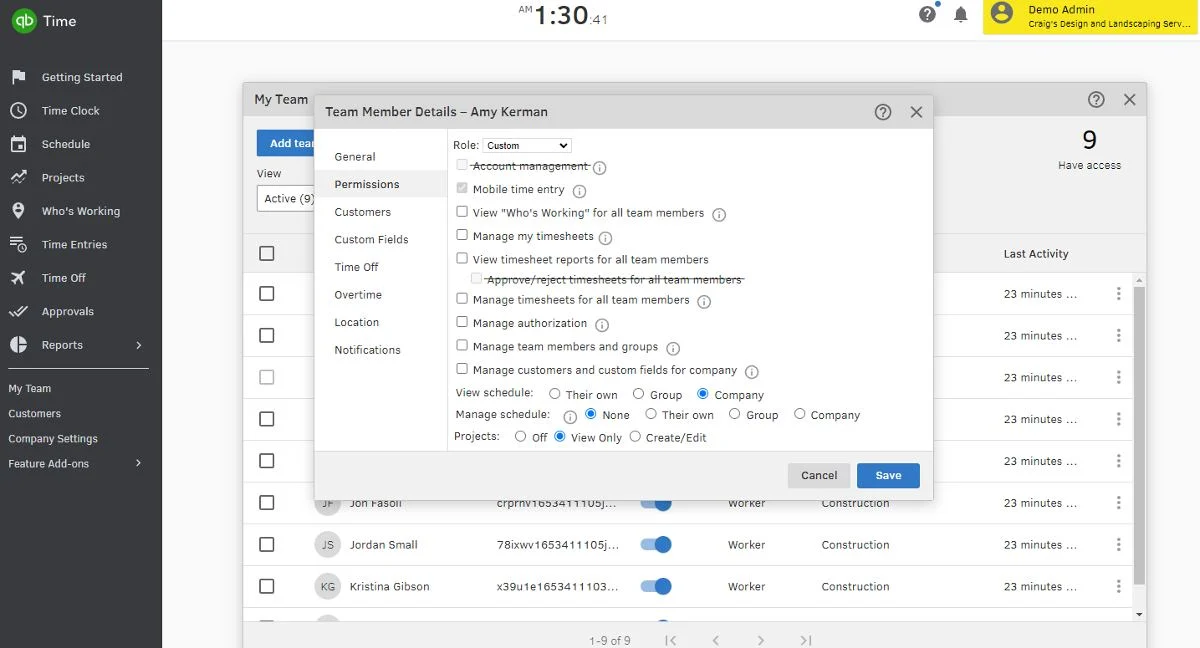Set Manage schedule to Company
The image size is (1200, 648).
[x=799, y=414]
